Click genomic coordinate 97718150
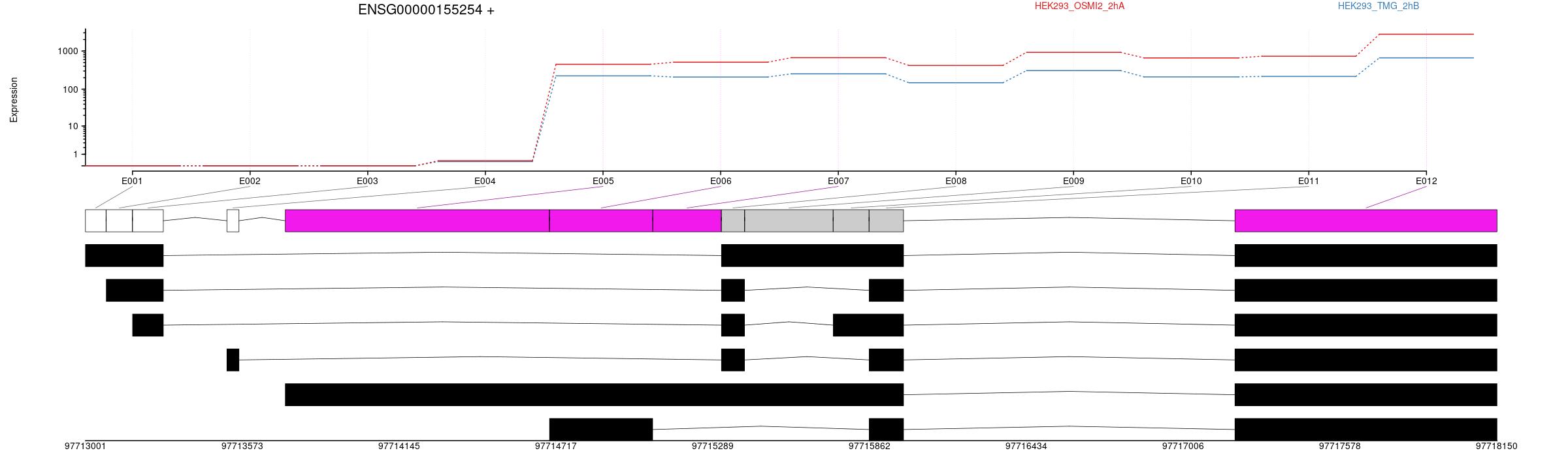 (1496, 447)
